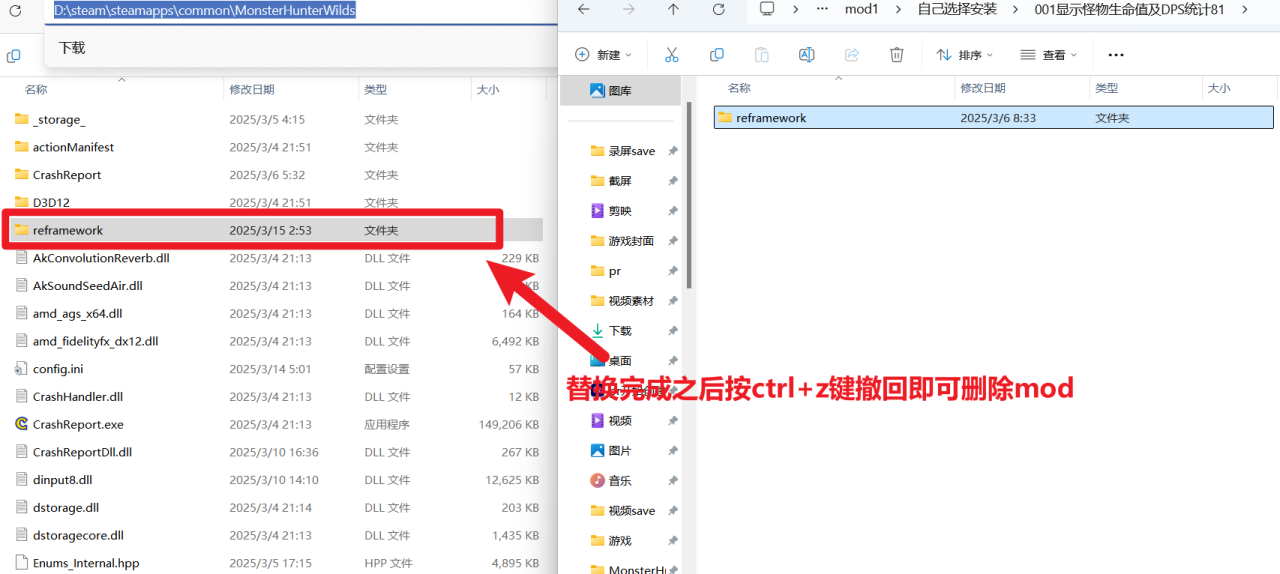Click 001显示怪物生命值及DPS统计81 breadcrumb

pyautogui.click(x=1129, y=9)
